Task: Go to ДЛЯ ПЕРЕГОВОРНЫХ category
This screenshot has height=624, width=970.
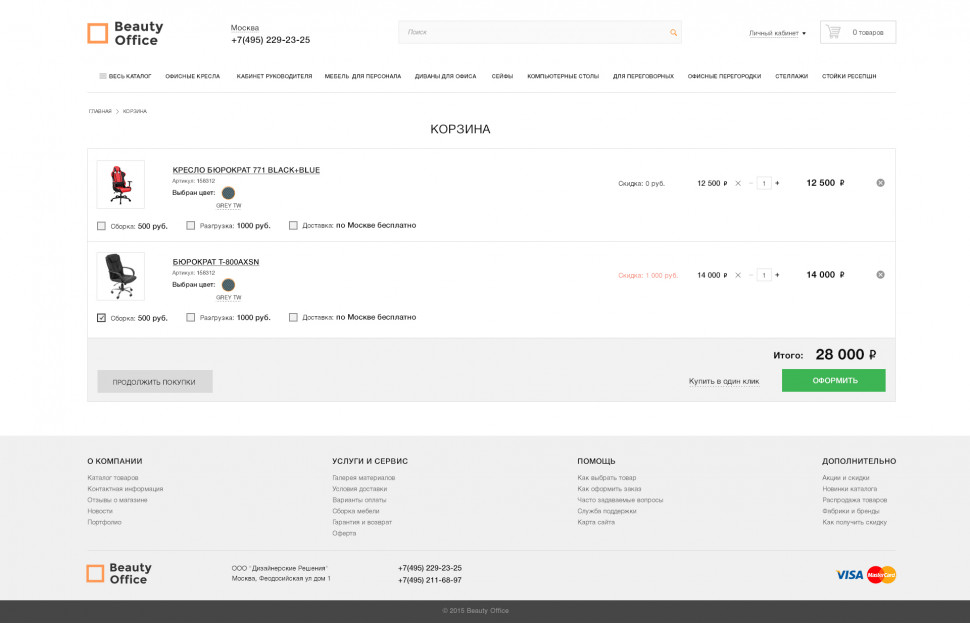Action: tap(643, 76)
